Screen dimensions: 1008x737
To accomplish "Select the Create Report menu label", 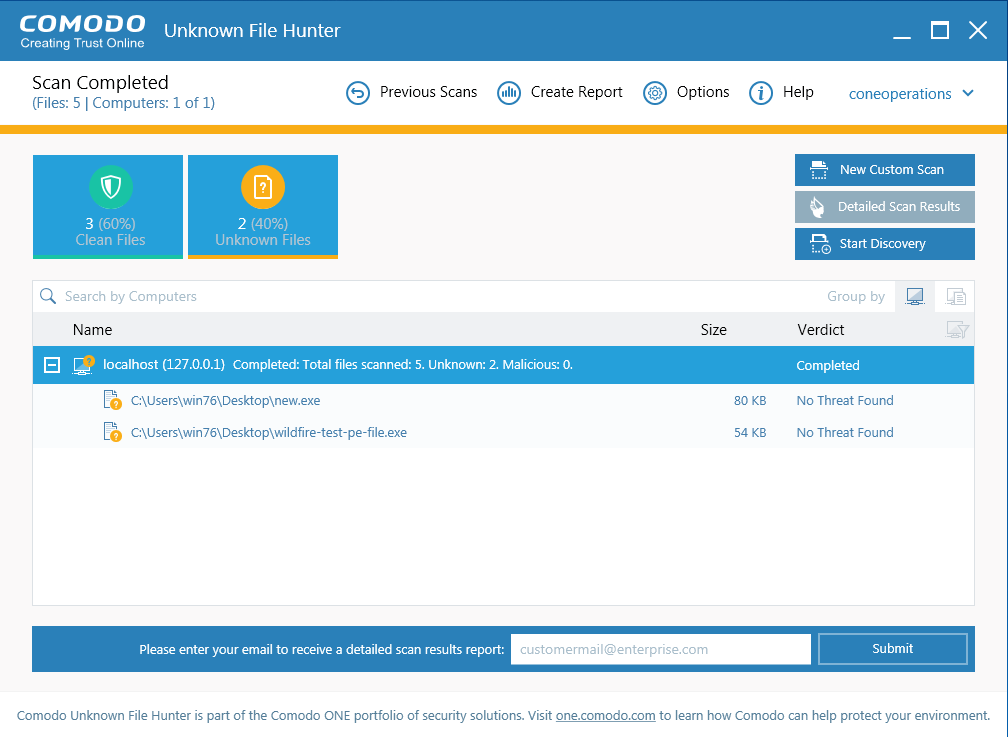I will pyautogui.click(x=577, y=92).
